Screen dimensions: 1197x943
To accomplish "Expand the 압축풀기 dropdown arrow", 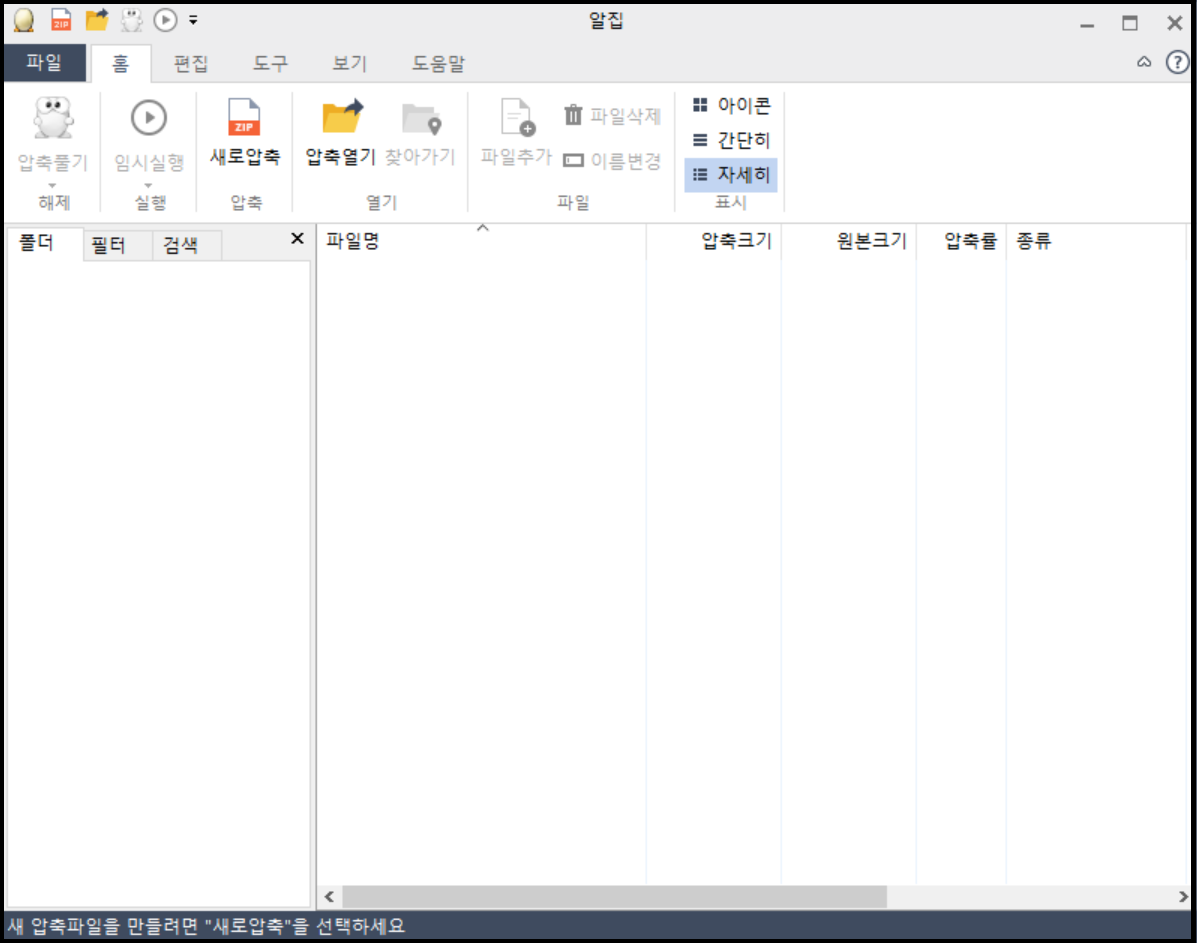I will (53, 186).
